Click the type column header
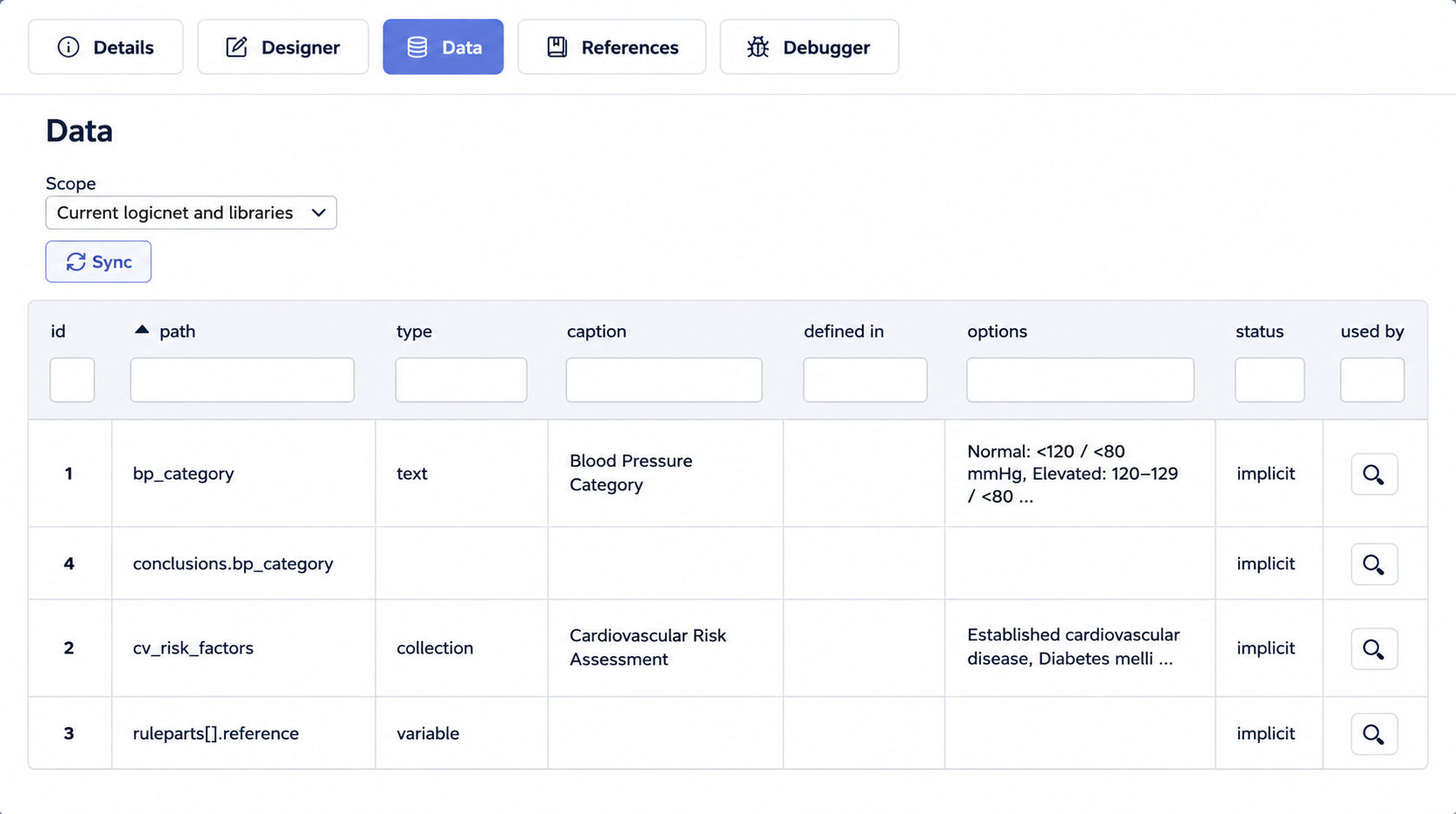 point(414,332)
